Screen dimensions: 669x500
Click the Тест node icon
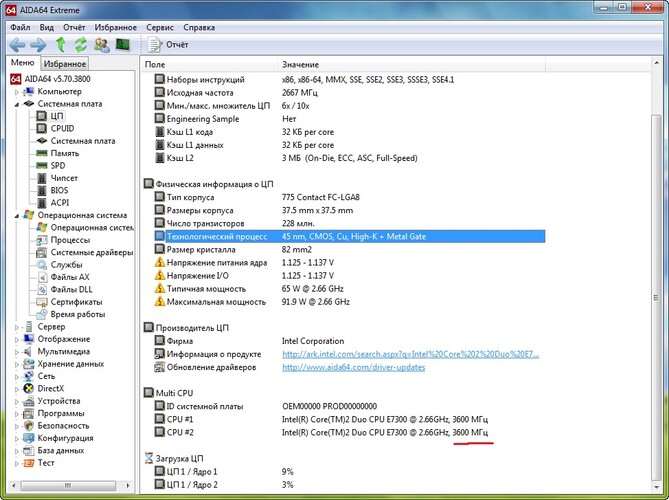pyautogui.click(x=29, y=463)
